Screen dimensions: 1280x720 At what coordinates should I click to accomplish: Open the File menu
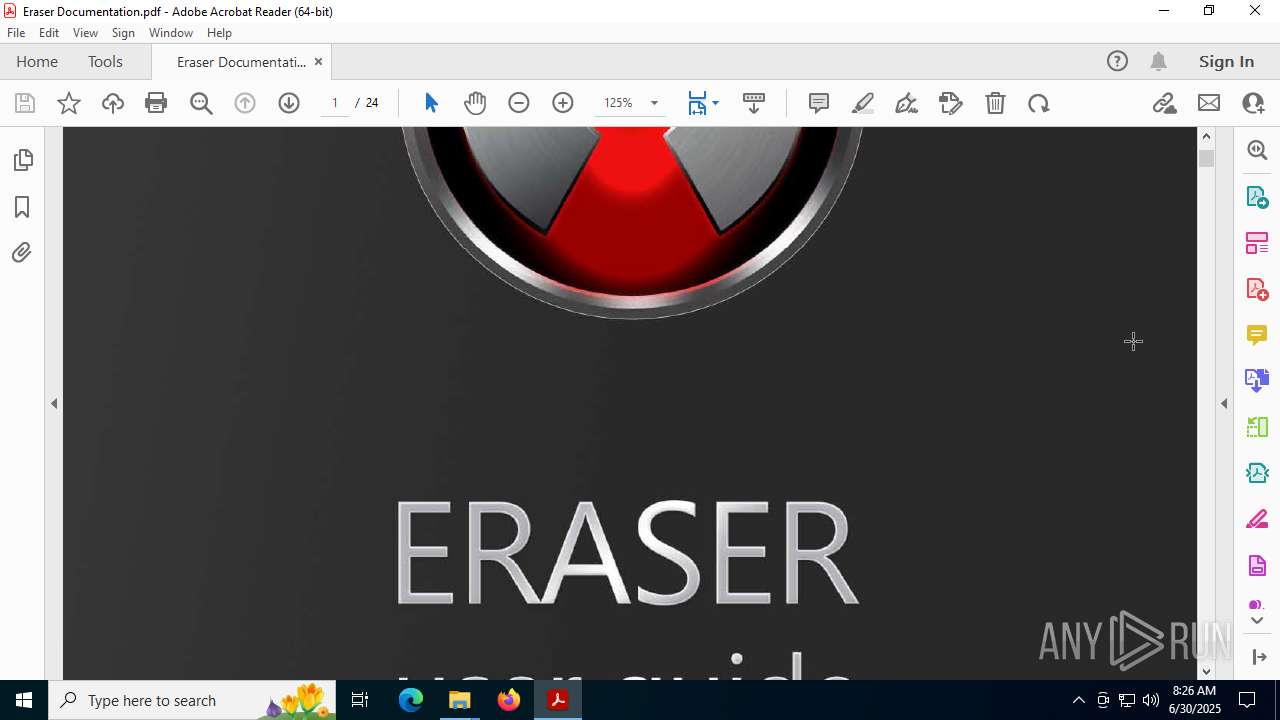click(x=16, y=33)
